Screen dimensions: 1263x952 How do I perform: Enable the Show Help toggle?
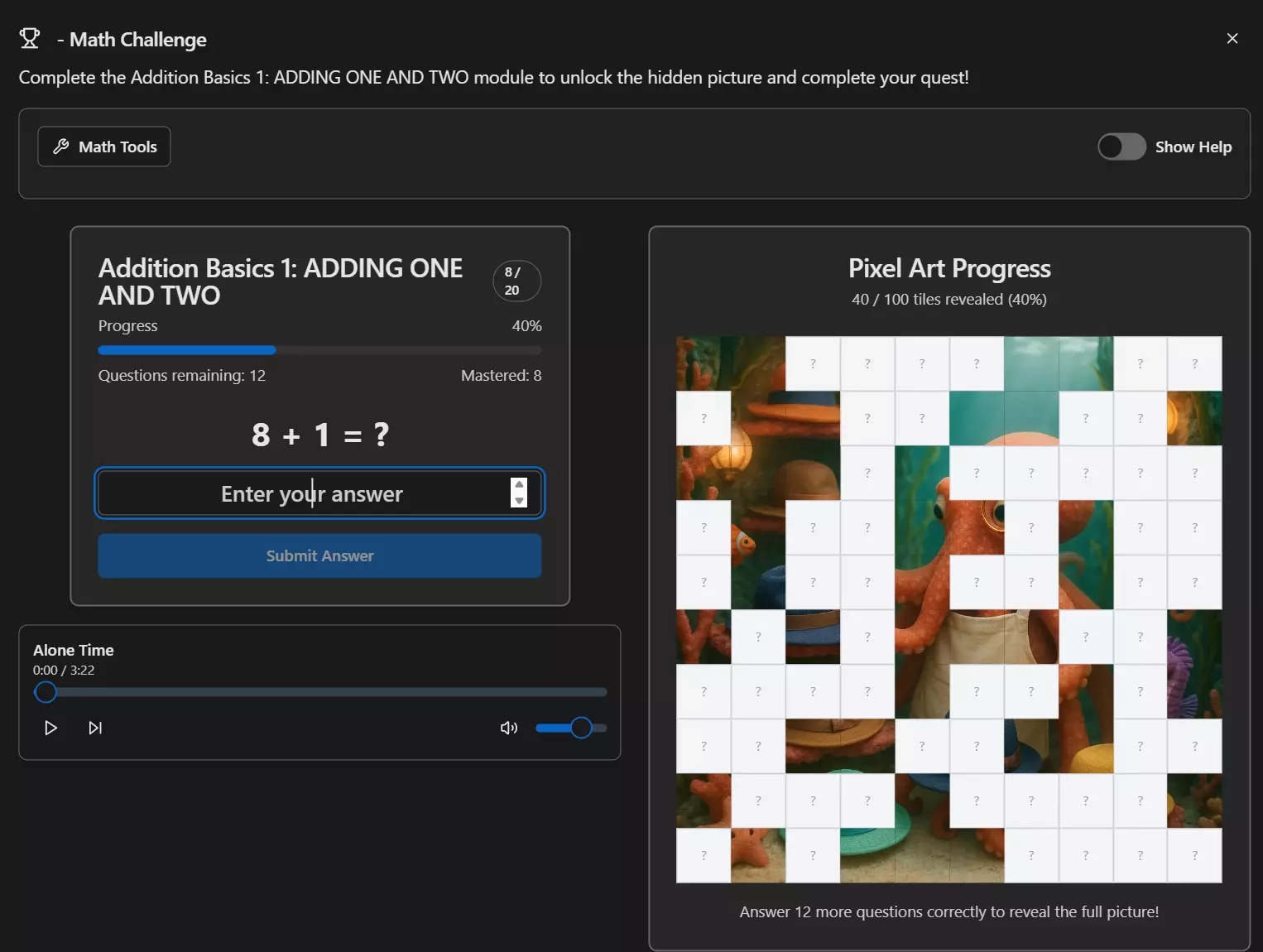pyautogui.click(x=1121, y=147)
